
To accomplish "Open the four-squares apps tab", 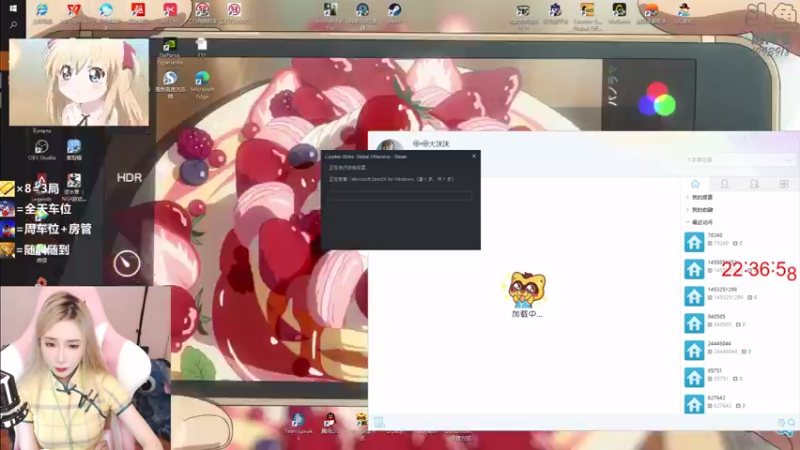I will pos(784,184).
